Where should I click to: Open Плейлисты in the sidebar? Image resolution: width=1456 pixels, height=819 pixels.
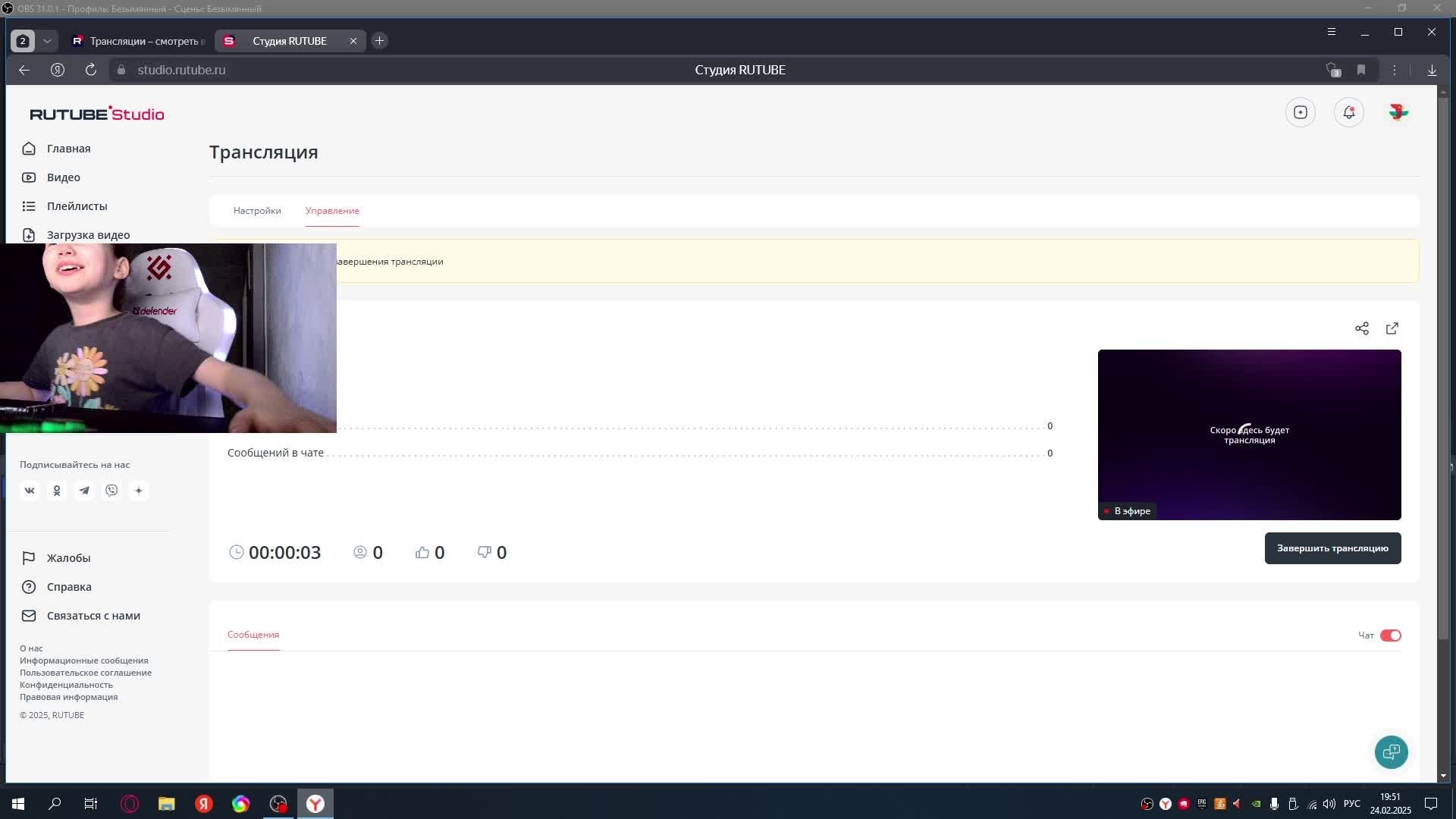77,206
